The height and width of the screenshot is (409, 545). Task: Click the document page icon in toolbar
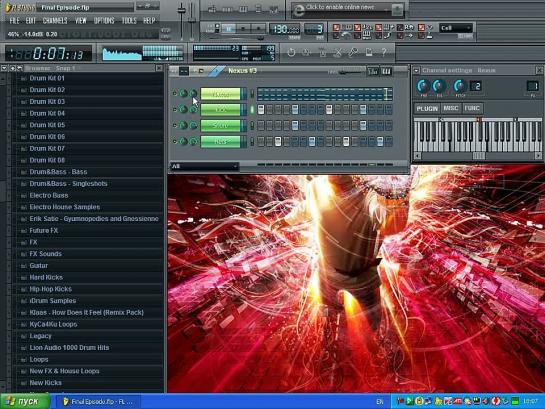(x=369, y=52)
